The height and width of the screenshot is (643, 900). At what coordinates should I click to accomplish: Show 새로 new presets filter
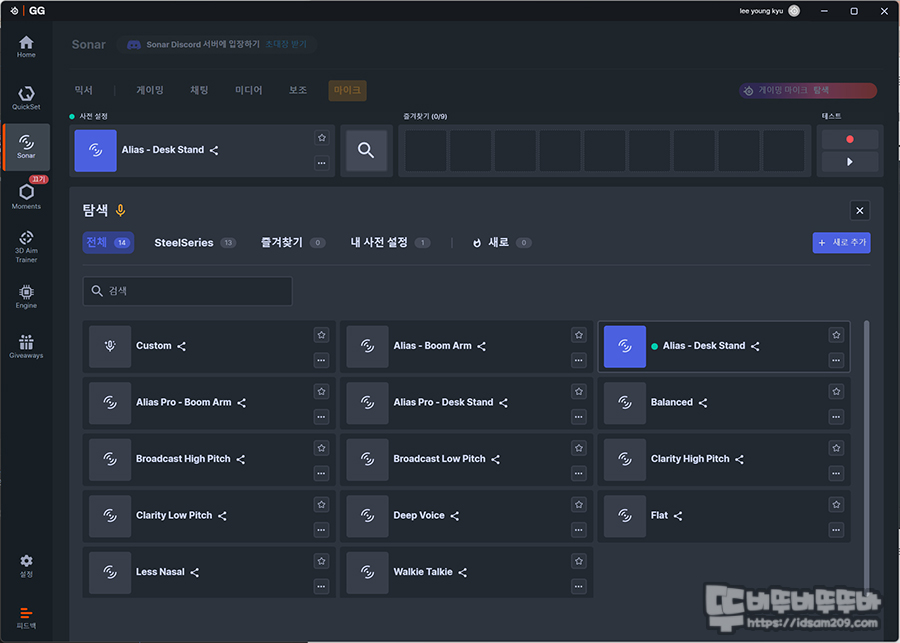[502, 243]
